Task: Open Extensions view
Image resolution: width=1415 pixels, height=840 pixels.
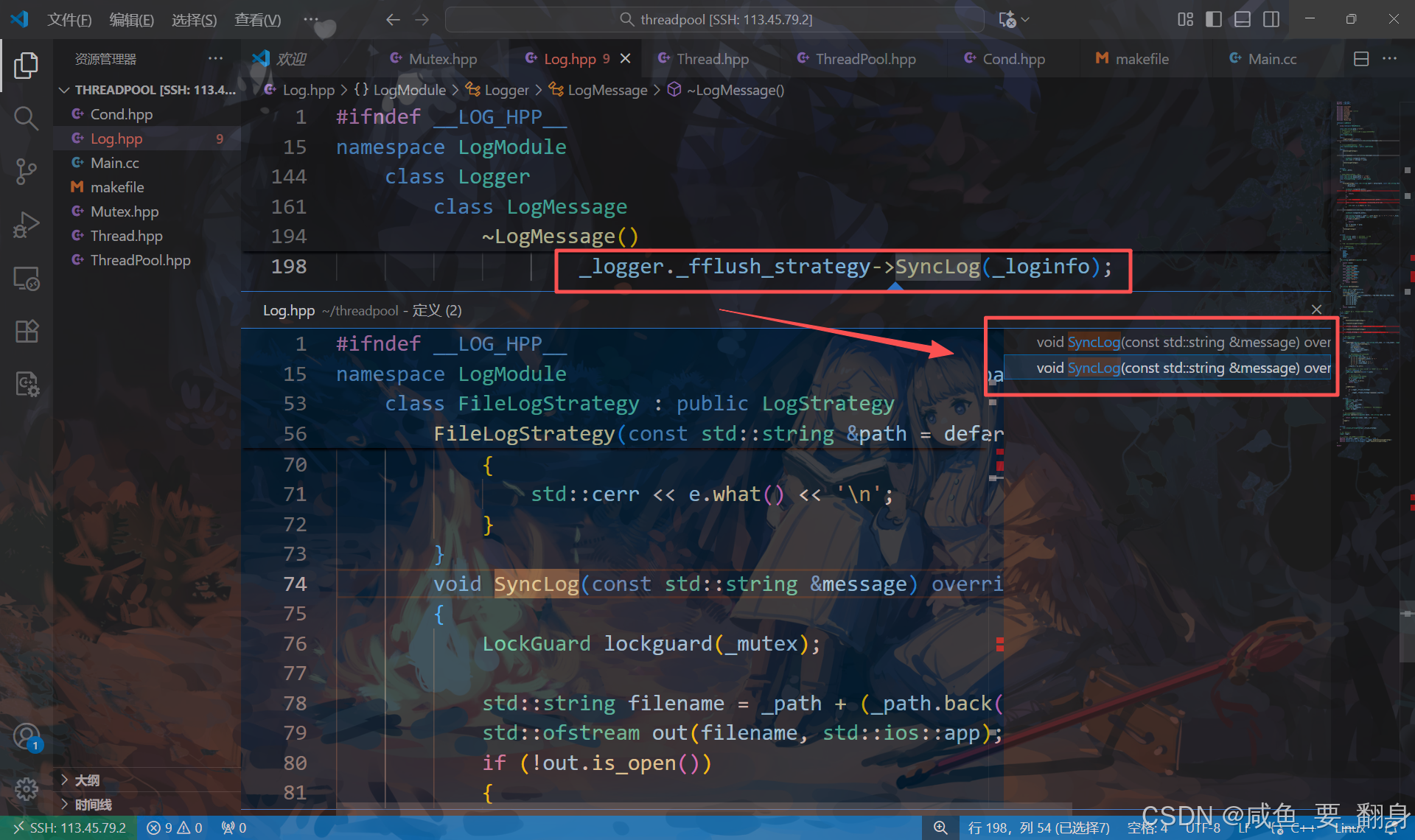Action: tap(26, 332)
